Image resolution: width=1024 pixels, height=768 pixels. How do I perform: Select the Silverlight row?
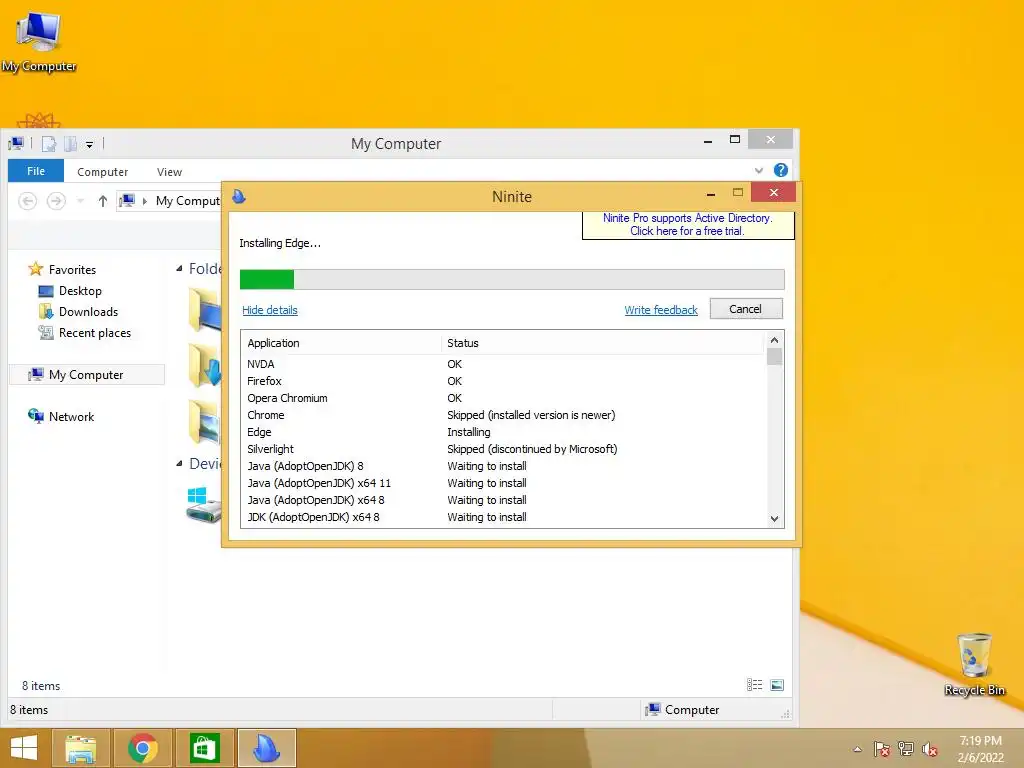pos(503,449)
